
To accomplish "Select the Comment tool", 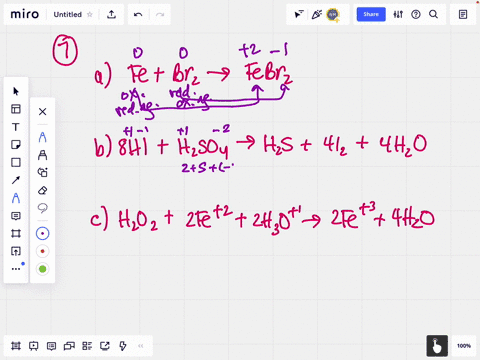I will 16,216.
